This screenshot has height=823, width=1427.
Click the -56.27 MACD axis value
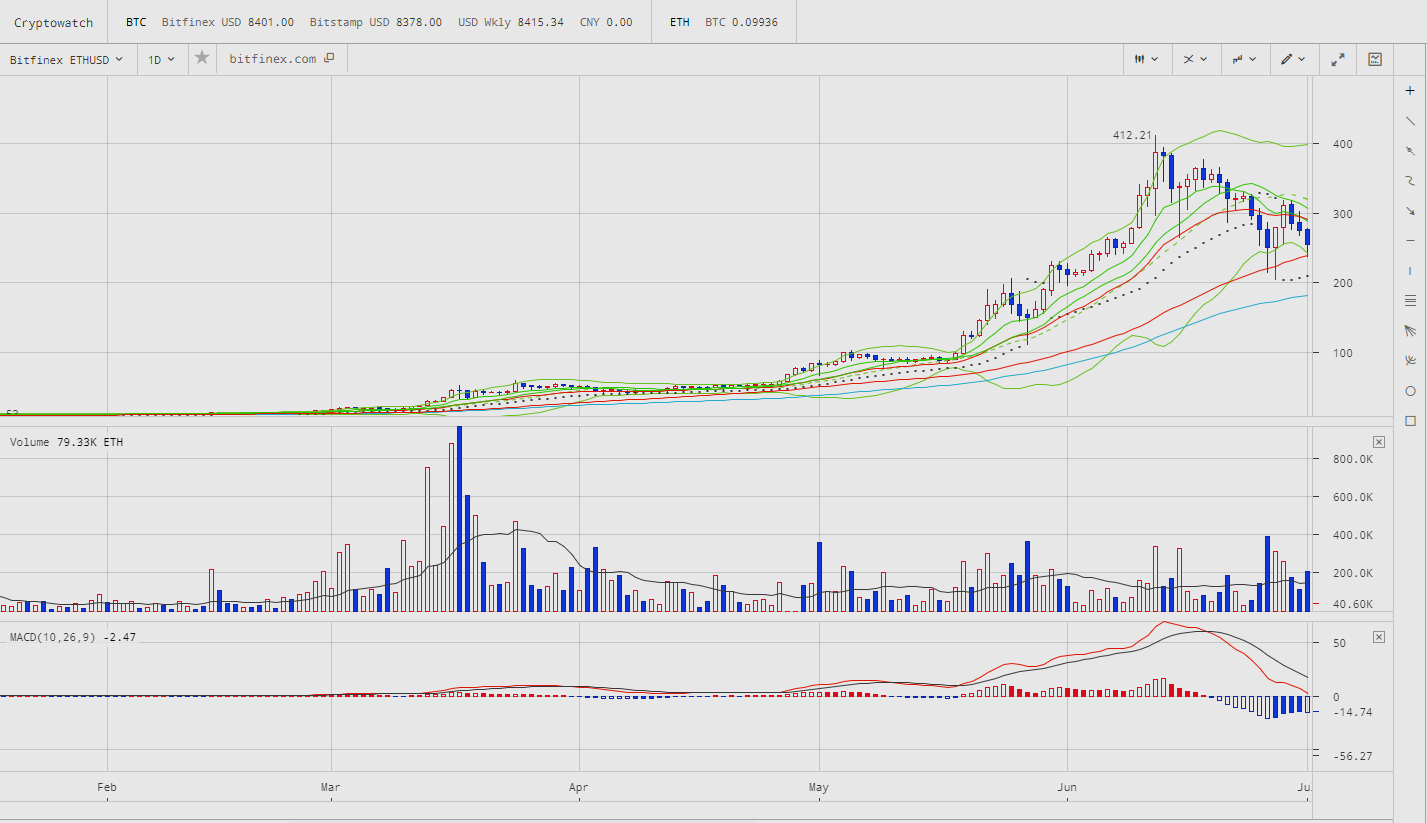pyautogui.click(x=1351, y=756)
